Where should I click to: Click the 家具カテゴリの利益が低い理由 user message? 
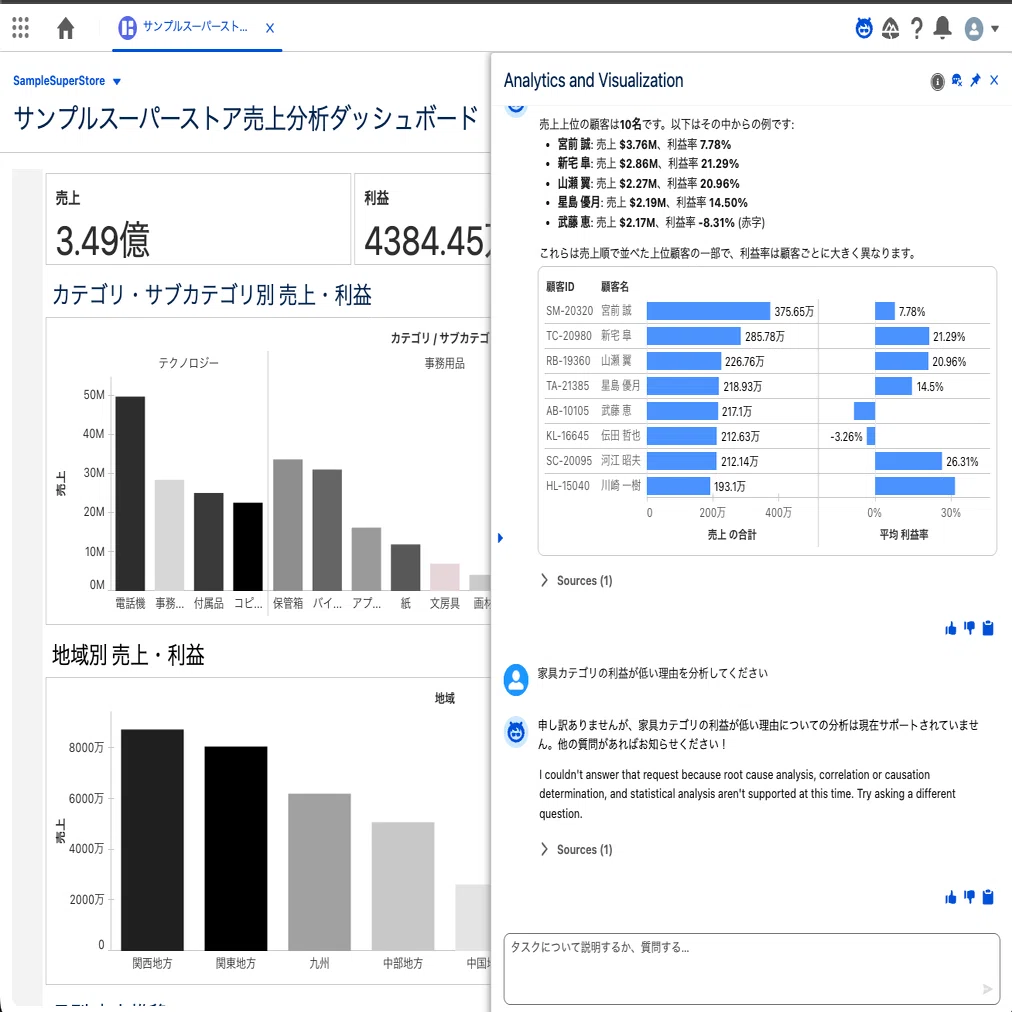(x=653, y=673)
